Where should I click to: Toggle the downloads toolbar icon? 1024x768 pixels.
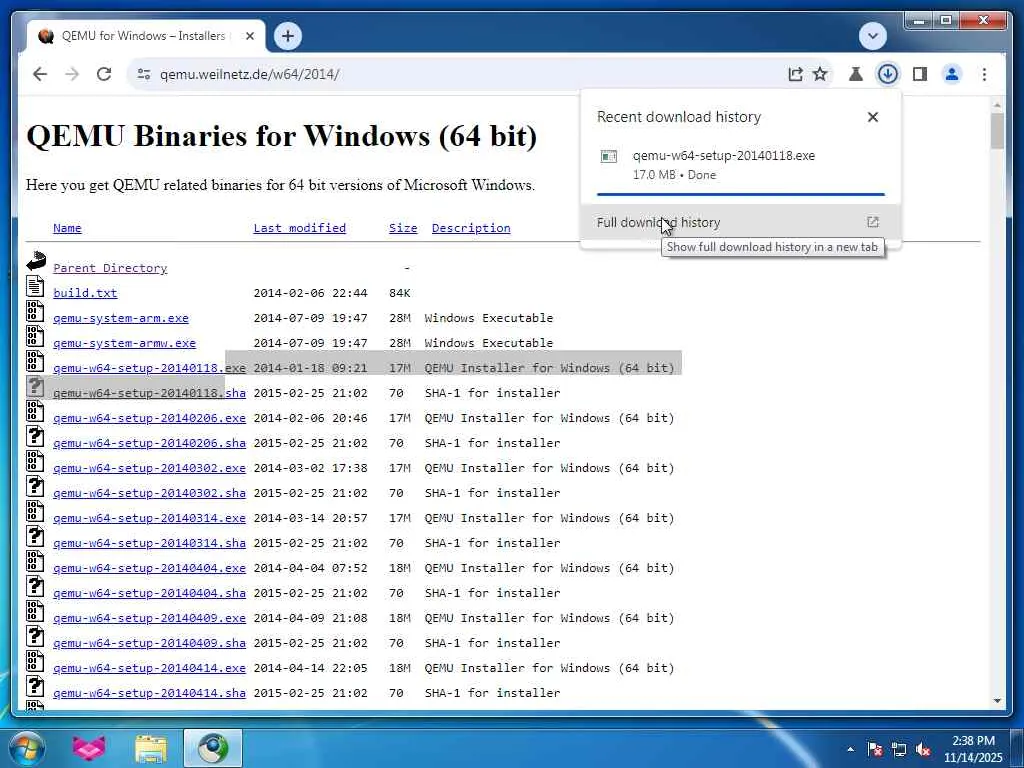point(888,74)
